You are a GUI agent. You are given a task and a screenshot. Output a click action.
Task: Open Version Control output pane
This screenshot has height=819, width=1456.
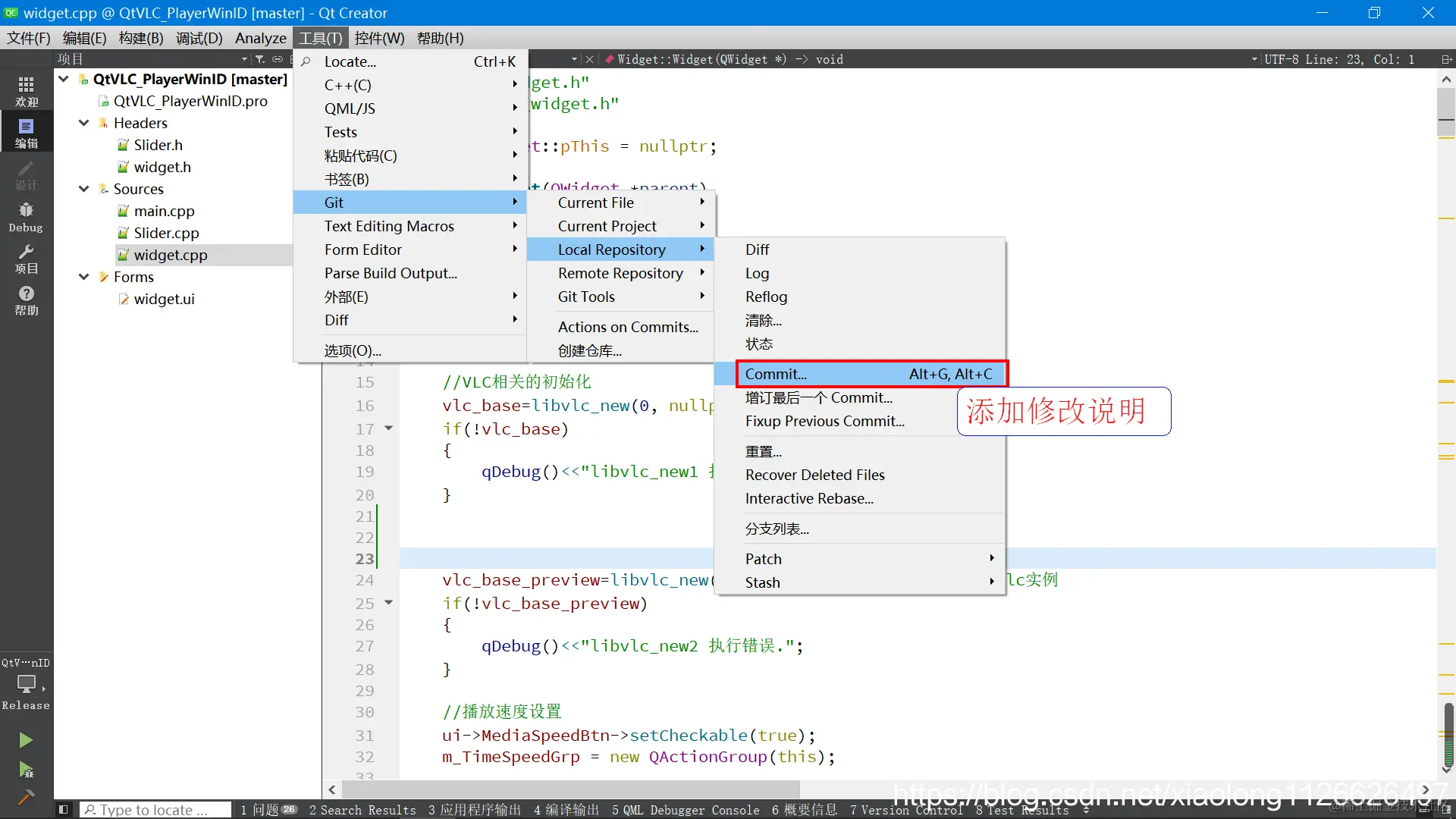click(x=906, y=810)
